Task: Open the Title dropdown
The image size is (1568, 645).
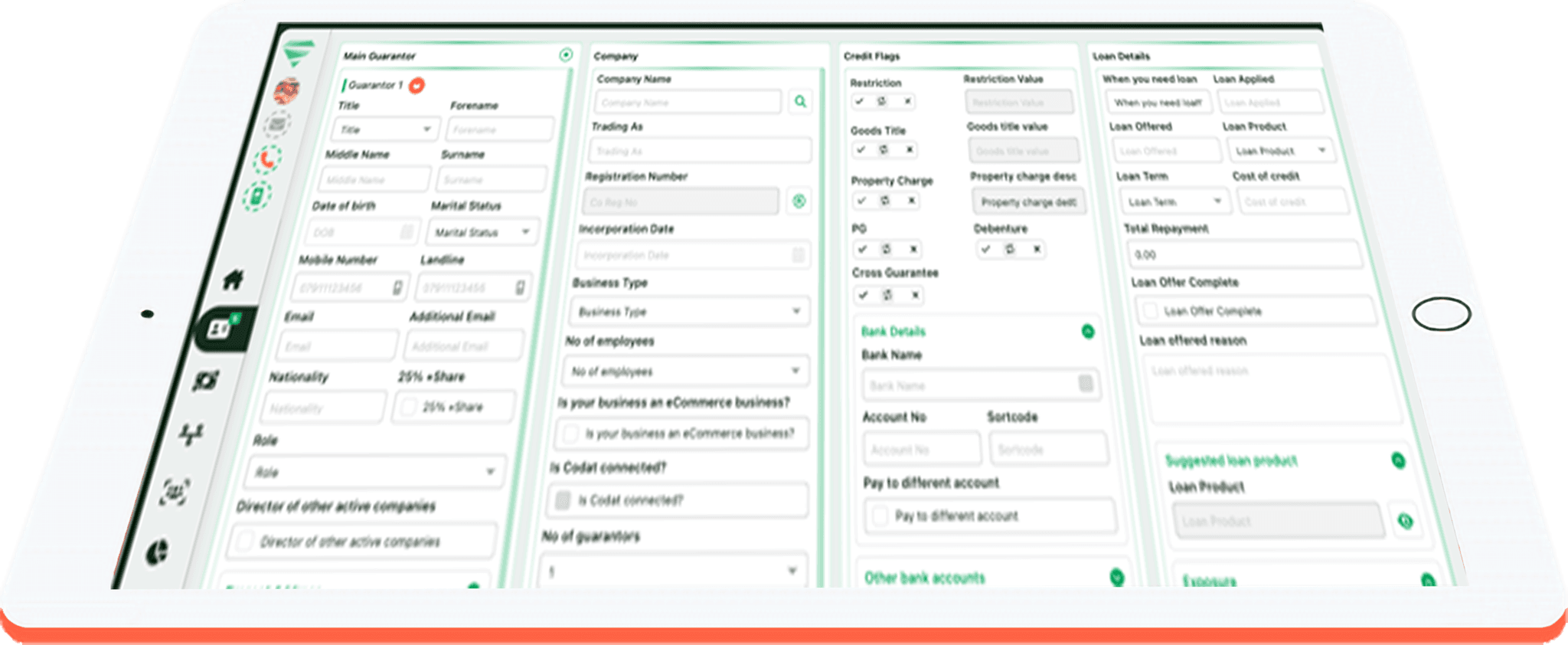Action: coord(385,129)
